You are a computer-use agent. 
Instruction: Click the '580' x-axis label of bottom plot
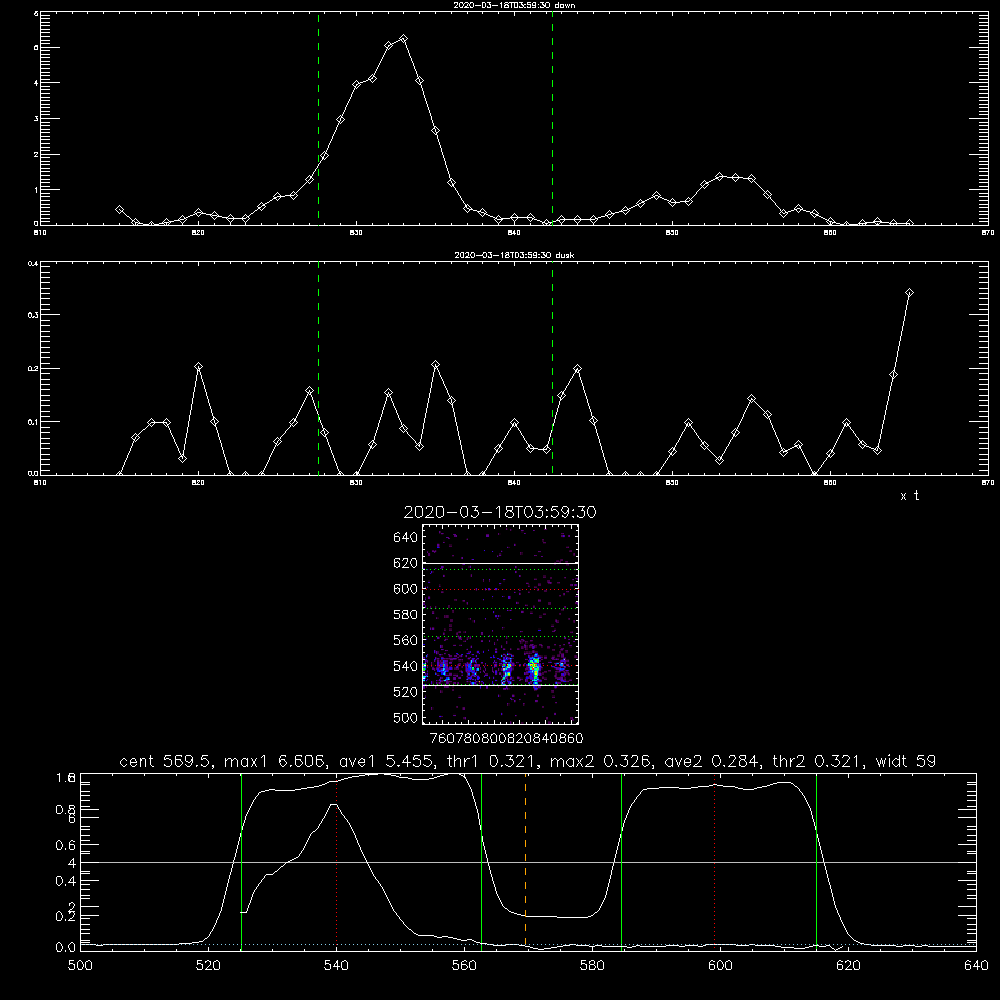coord(592,966)
